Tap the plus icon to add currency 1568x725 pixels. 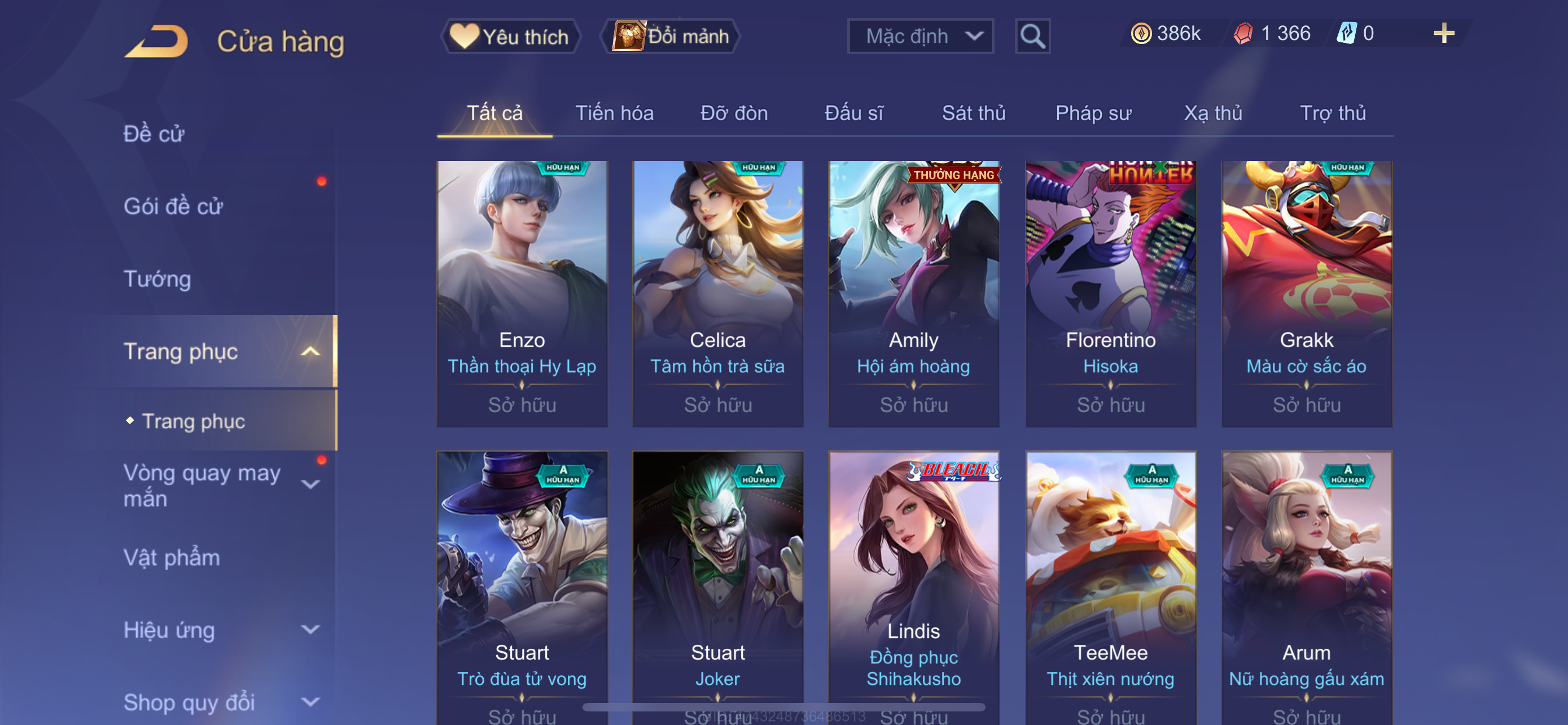tap(1444, 33)
